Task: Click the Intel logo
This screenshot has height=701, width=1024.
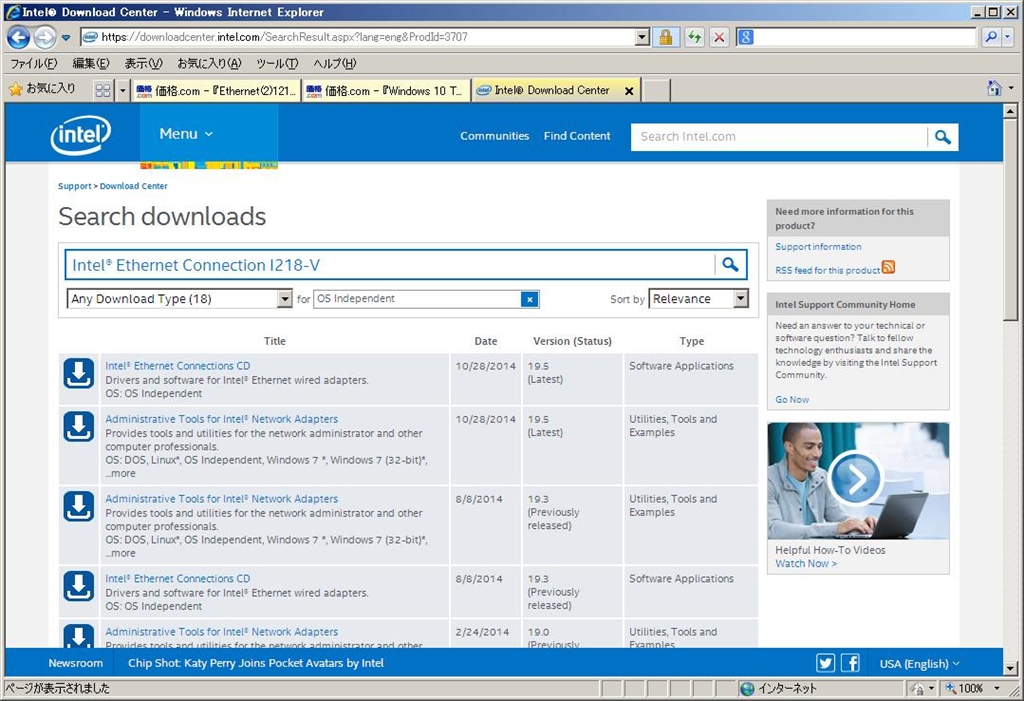Action: point(80,135)
